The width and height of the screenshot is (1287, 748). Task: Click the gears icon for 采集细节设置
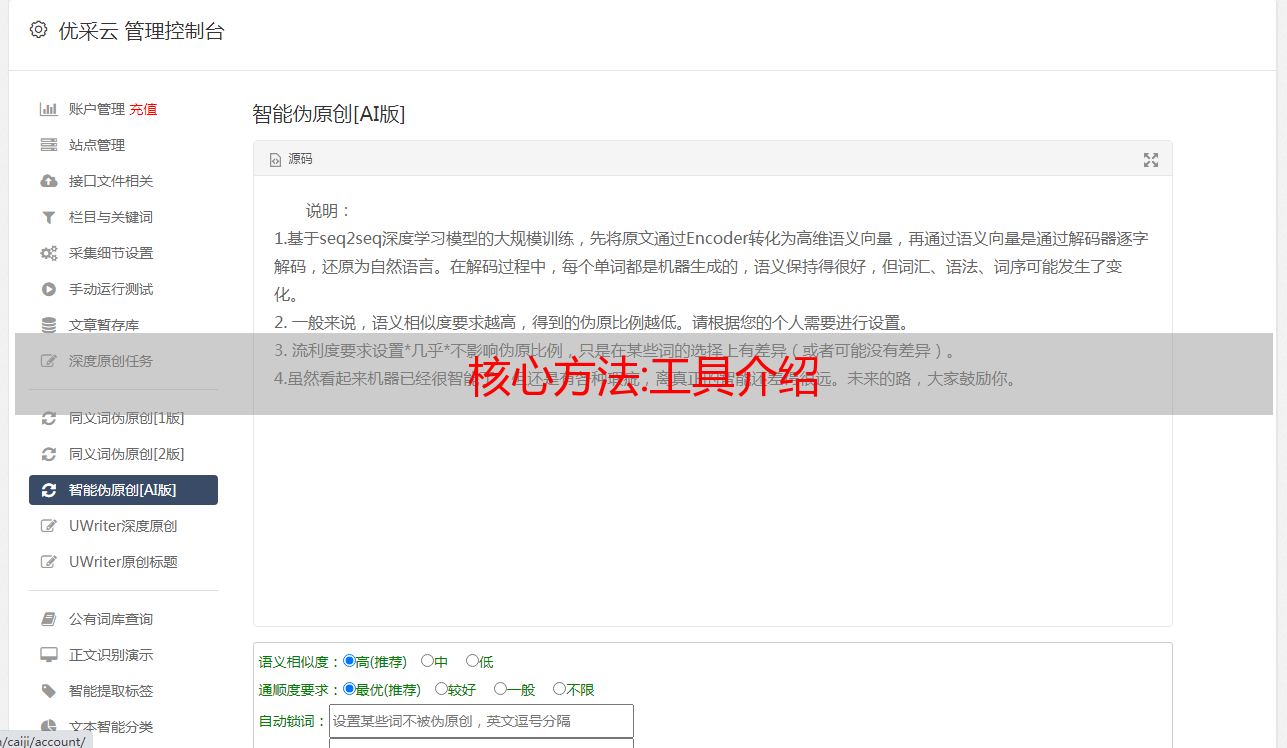pos(48,253)
